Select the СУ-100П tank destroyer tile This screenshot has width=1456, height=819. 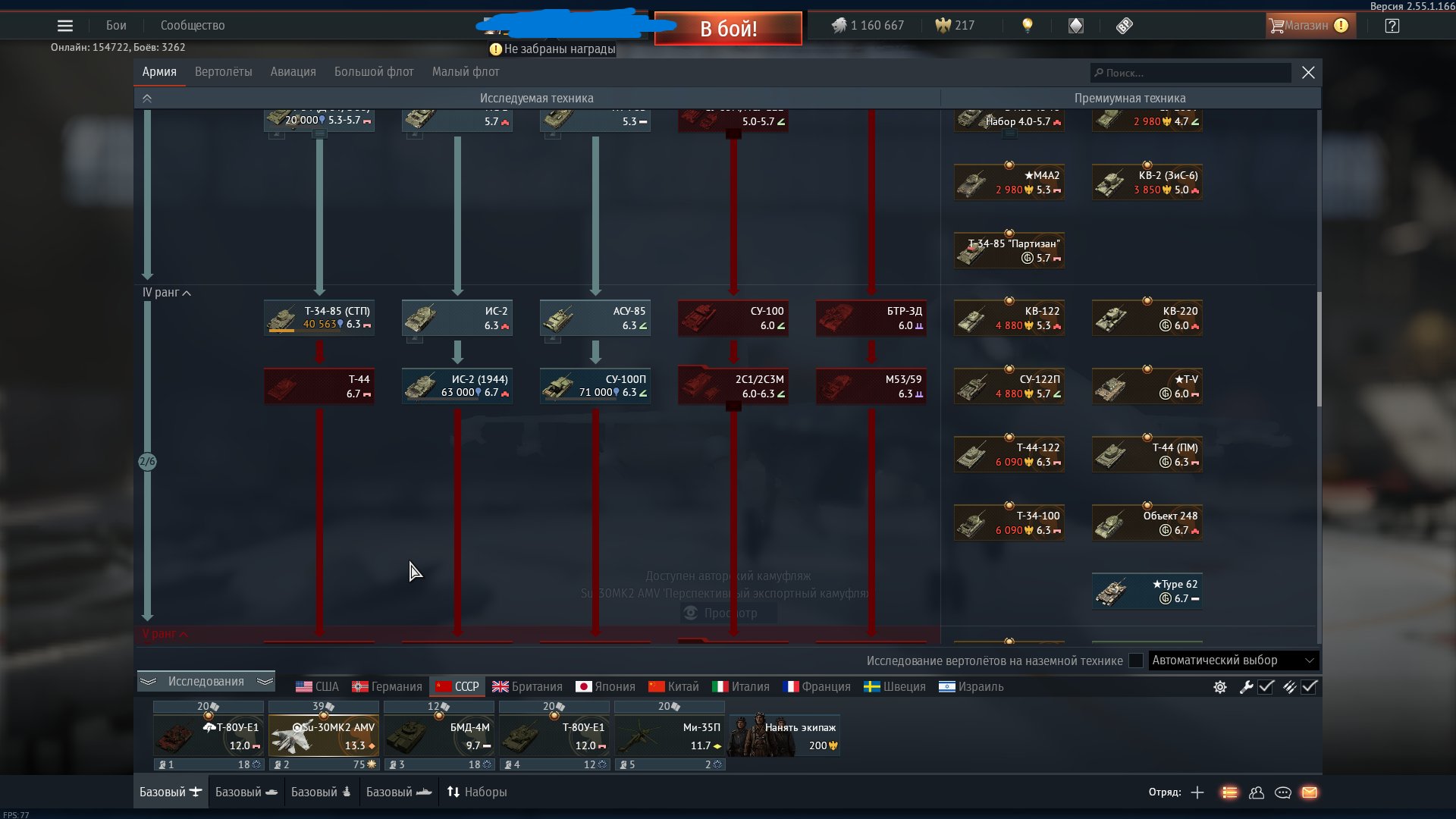[595, 385]
